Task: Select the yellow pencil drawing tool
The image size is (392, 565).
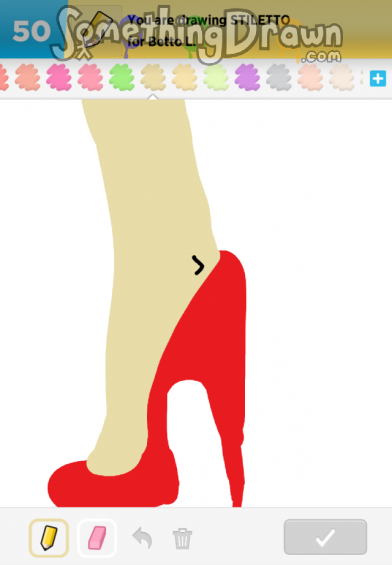Action: 49,538
